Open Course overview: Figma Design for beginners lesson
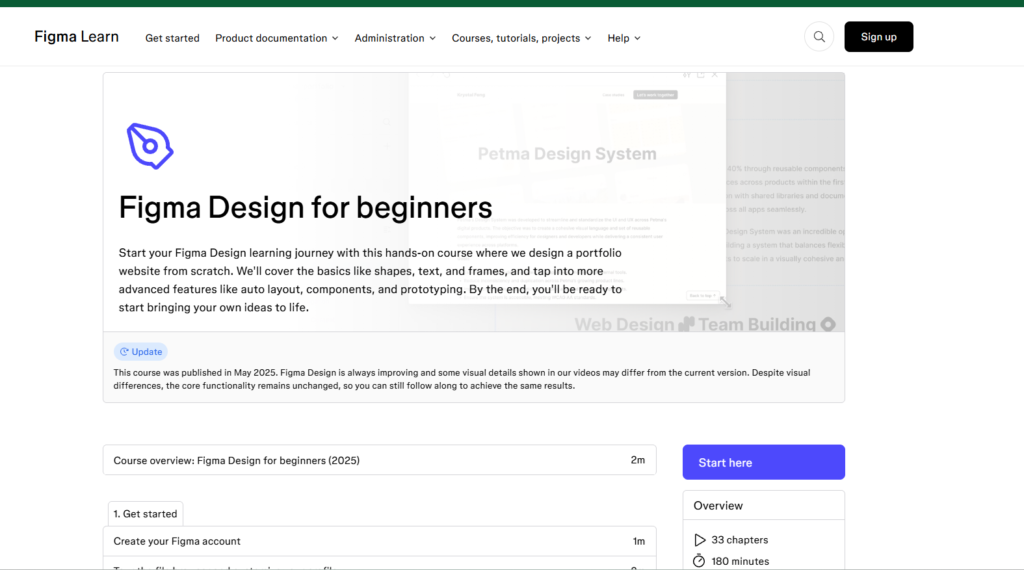Screen dimensions: 1024x570 (x=379, y=460)
